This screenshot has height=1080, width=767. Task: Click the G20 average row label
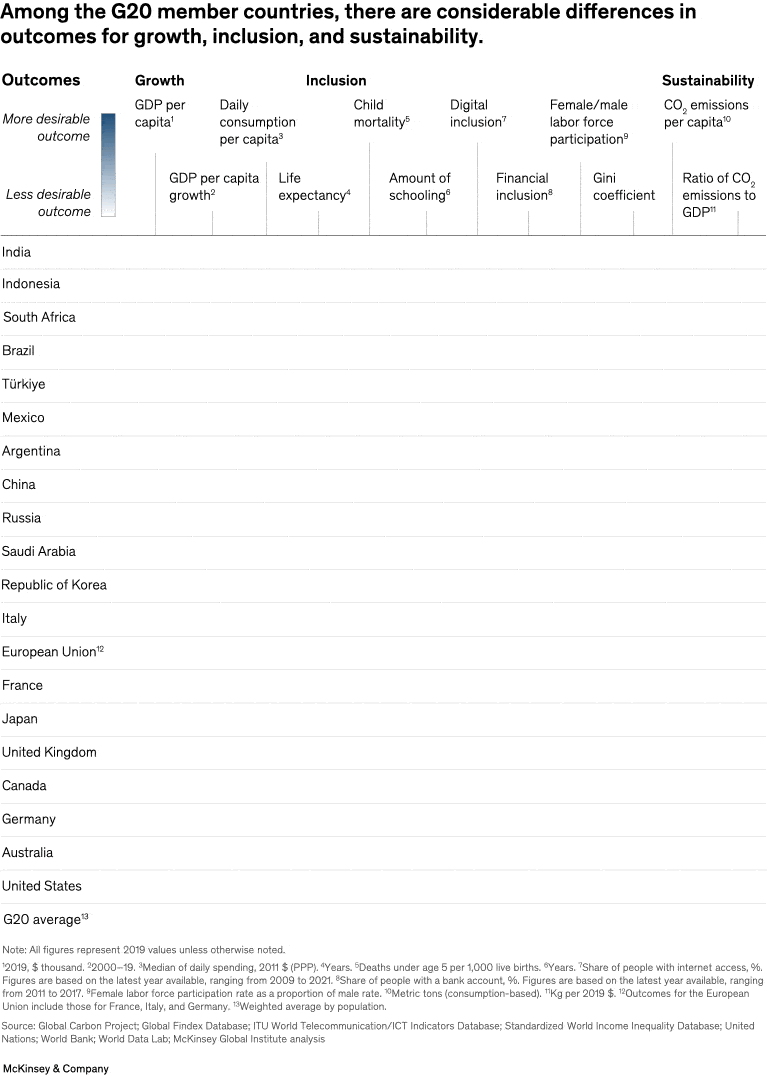[46, 918]
